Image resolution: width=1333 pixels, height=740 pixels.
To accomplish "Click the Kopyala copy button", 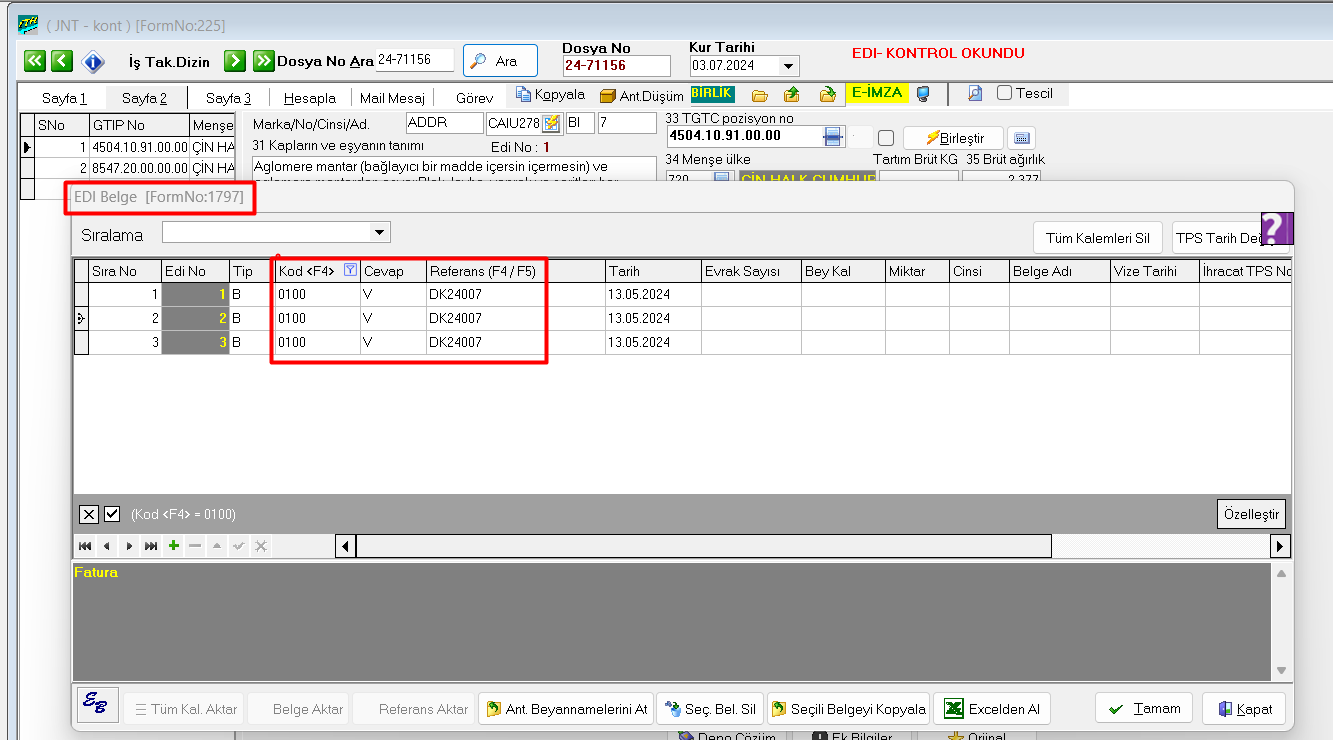I will (550, 95).
